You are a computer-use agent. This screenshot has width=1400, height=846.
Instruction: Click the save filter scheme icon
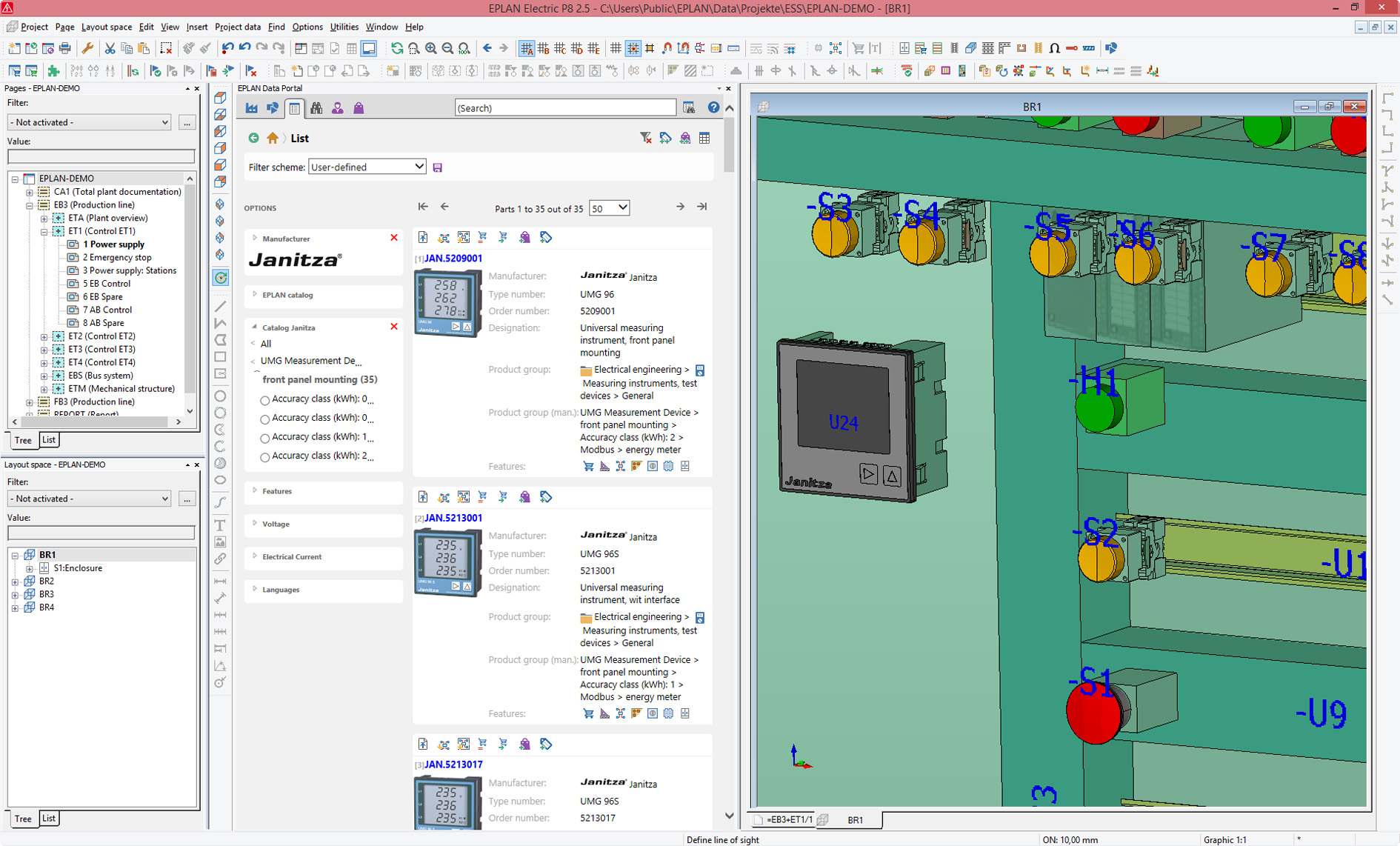[438, 167]
